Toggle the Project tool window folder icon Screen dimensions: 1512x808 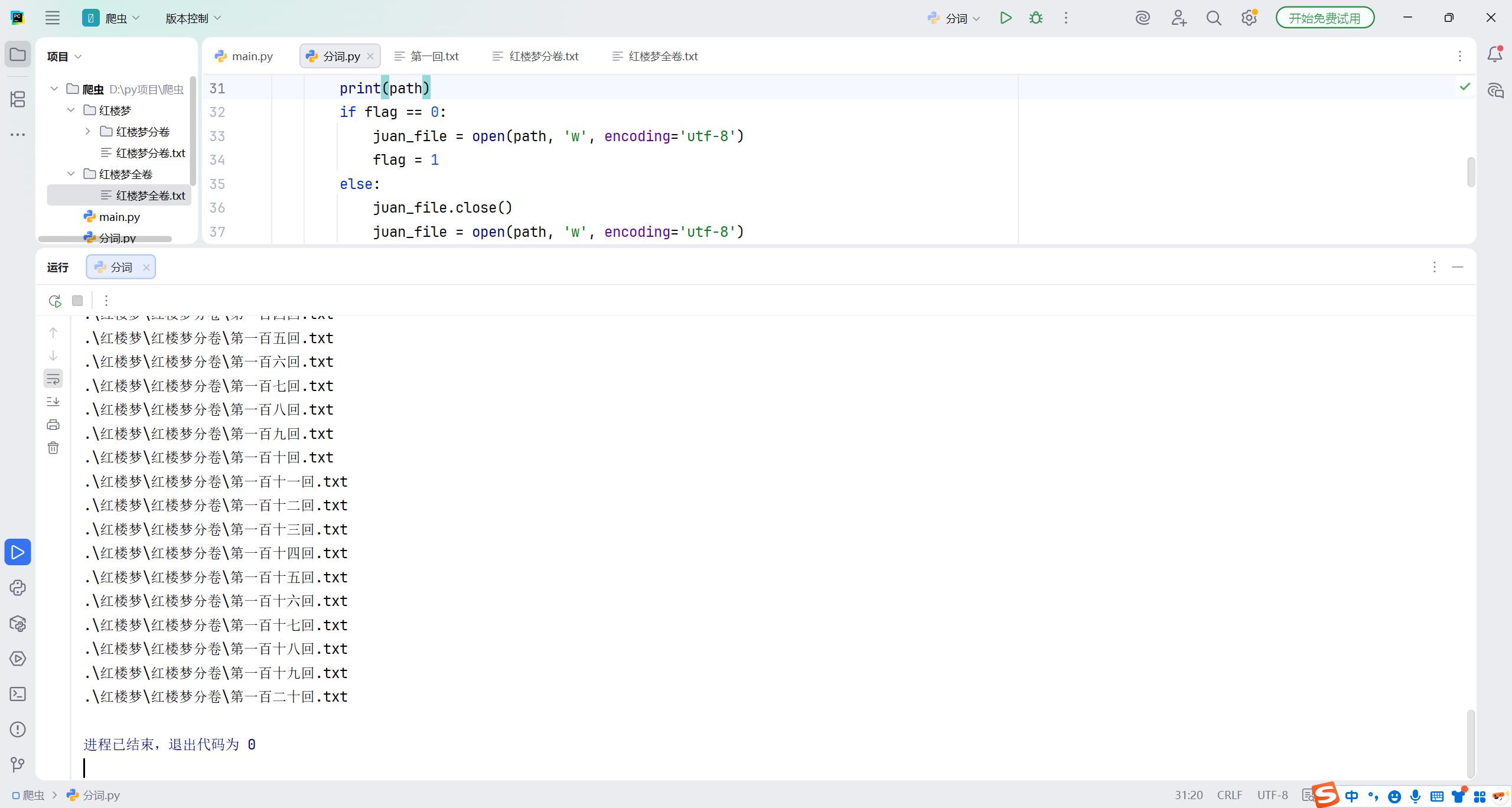coord(18,55)
